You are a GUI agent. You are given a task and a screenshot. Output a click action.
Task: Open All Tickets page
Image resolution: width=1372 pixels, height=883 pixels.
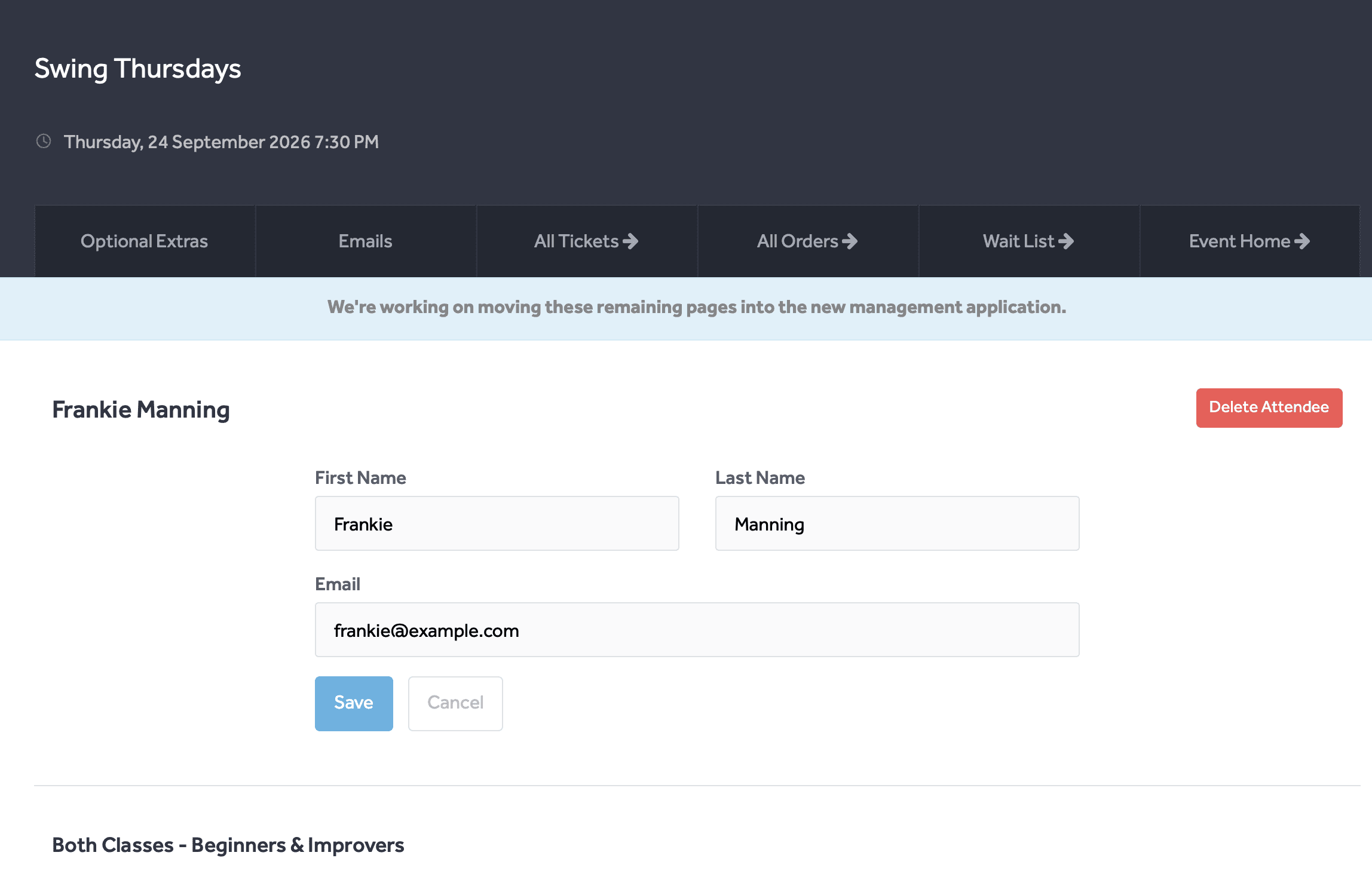coord(587,241)
